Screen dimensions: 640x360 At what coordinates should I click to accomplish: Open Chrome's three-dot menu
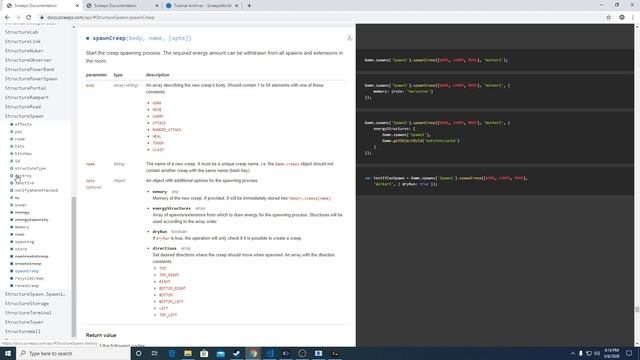(x=633, y=18)
